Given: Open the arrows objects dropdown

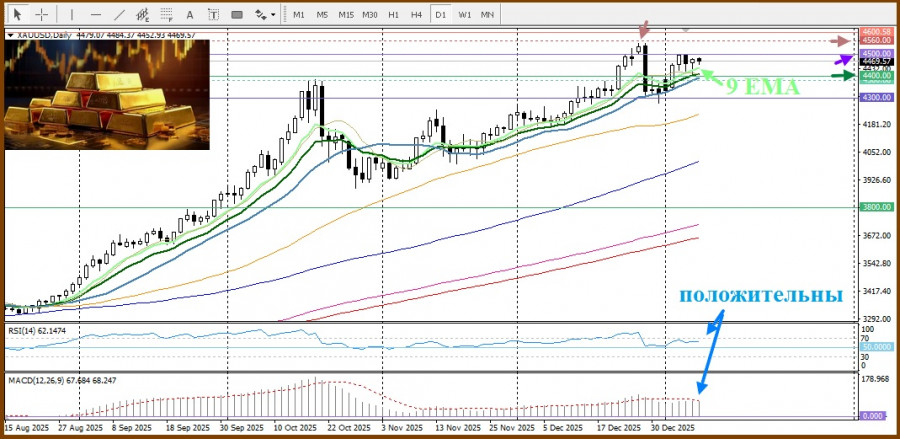Looking at the screenshot, I should tap(264, 15).
